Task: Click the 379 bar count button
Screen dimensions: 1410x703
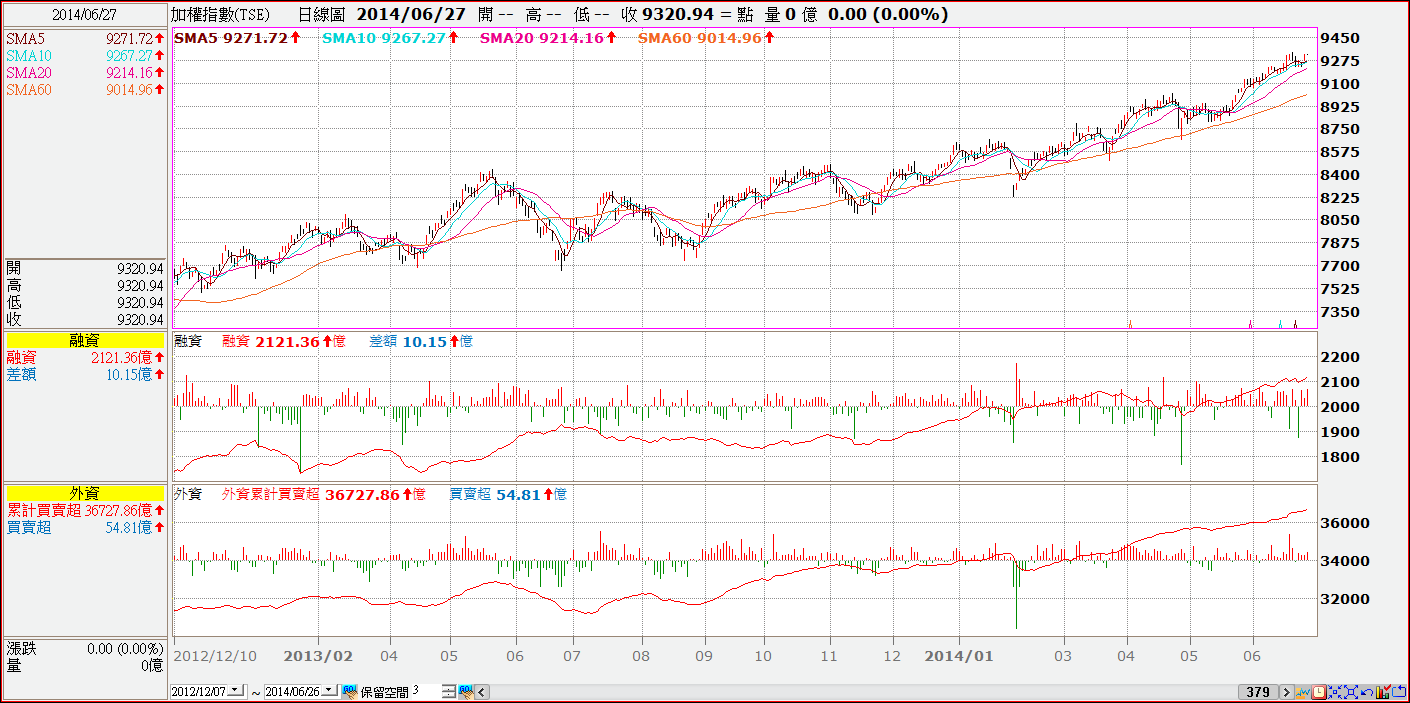Action: click(x=1258, y=692)
